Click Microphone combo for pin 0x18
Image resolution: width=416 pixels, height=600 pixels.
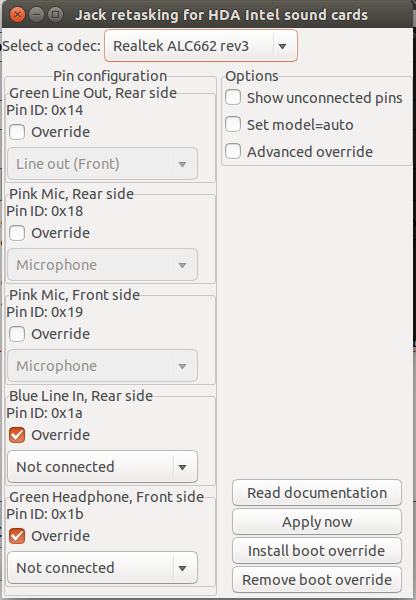coord(103,265)
